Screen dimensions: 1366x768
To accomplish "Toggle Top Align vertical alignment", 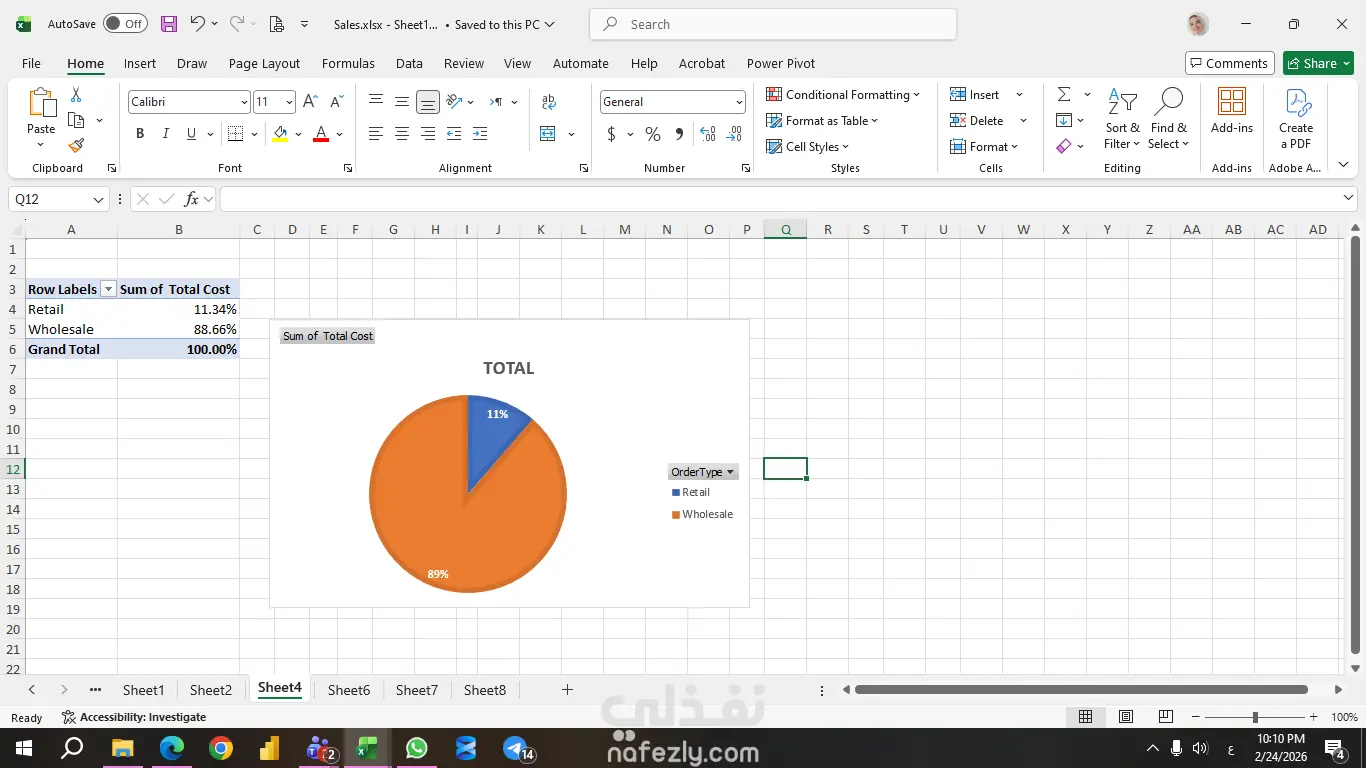I will pyautogui.click(x=376, y=102).
